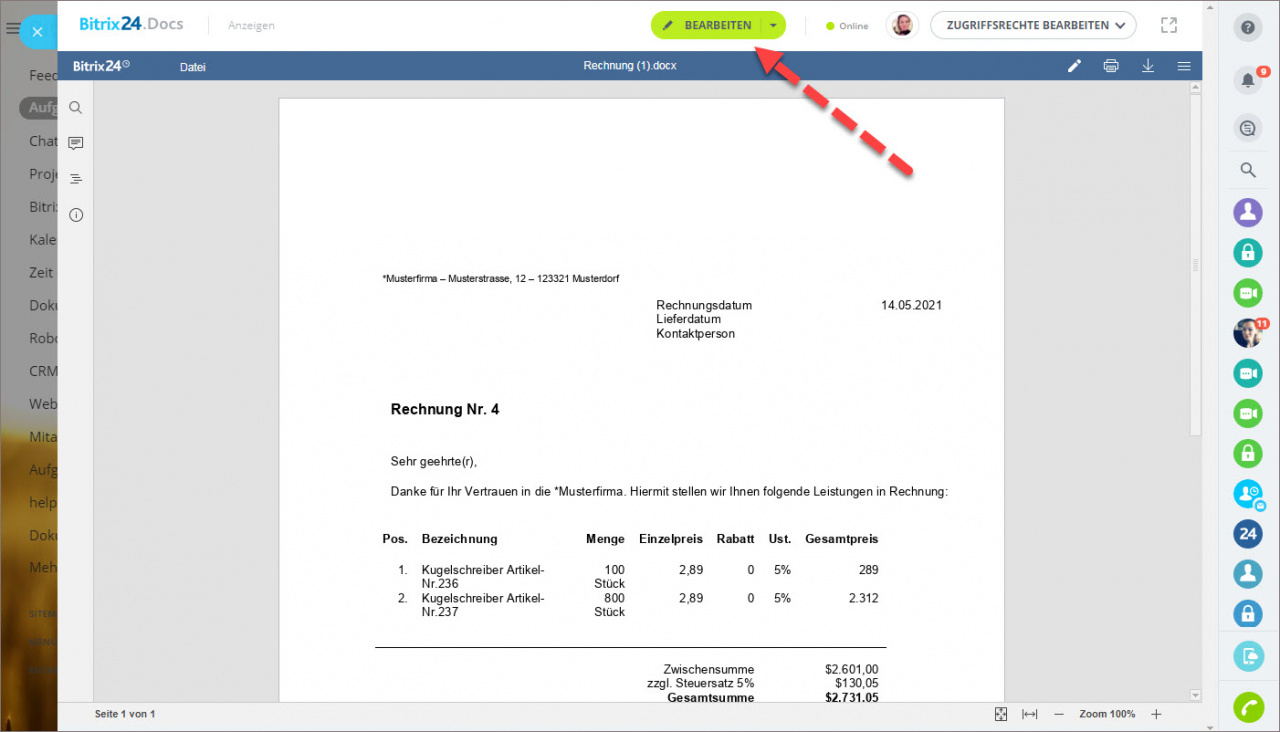Open Chat in the left menu
This screenshot has width=1280, height=732.
point(43,141)
